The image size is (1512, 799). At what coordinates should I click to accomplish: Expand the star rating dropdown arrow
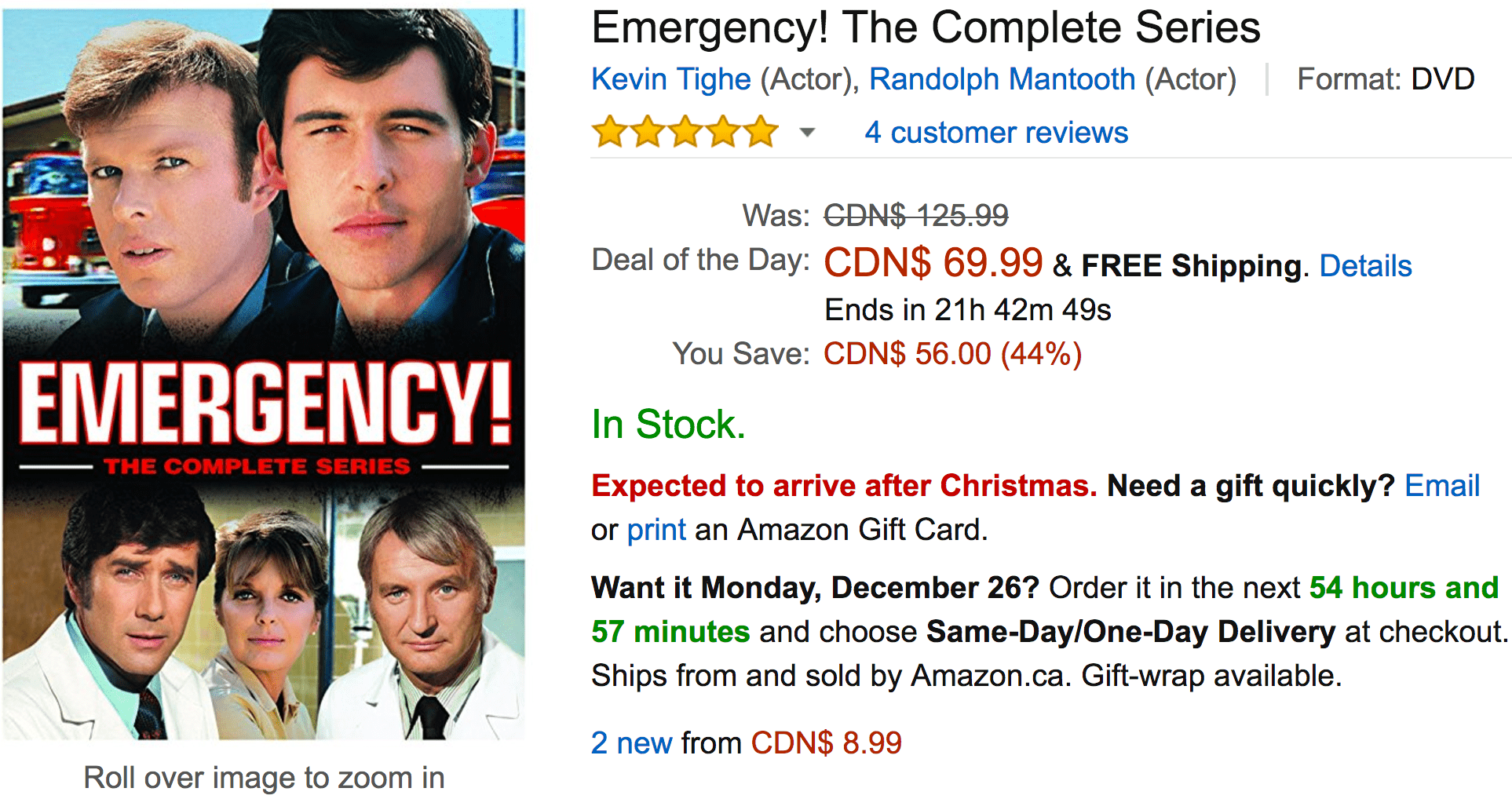807,133
